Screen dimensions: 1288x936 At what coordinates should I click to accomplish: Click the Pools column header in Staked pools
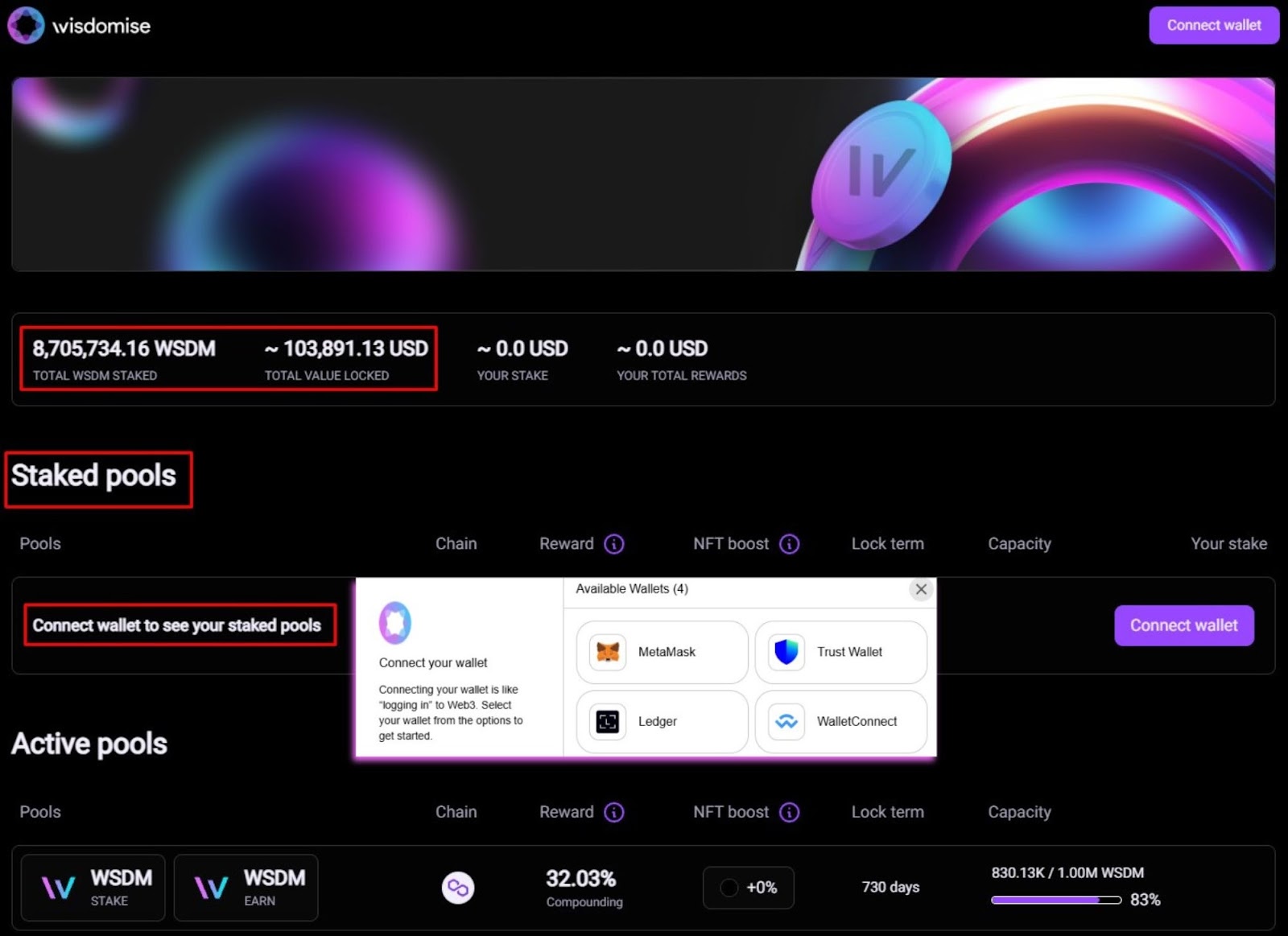click(40, 544)
